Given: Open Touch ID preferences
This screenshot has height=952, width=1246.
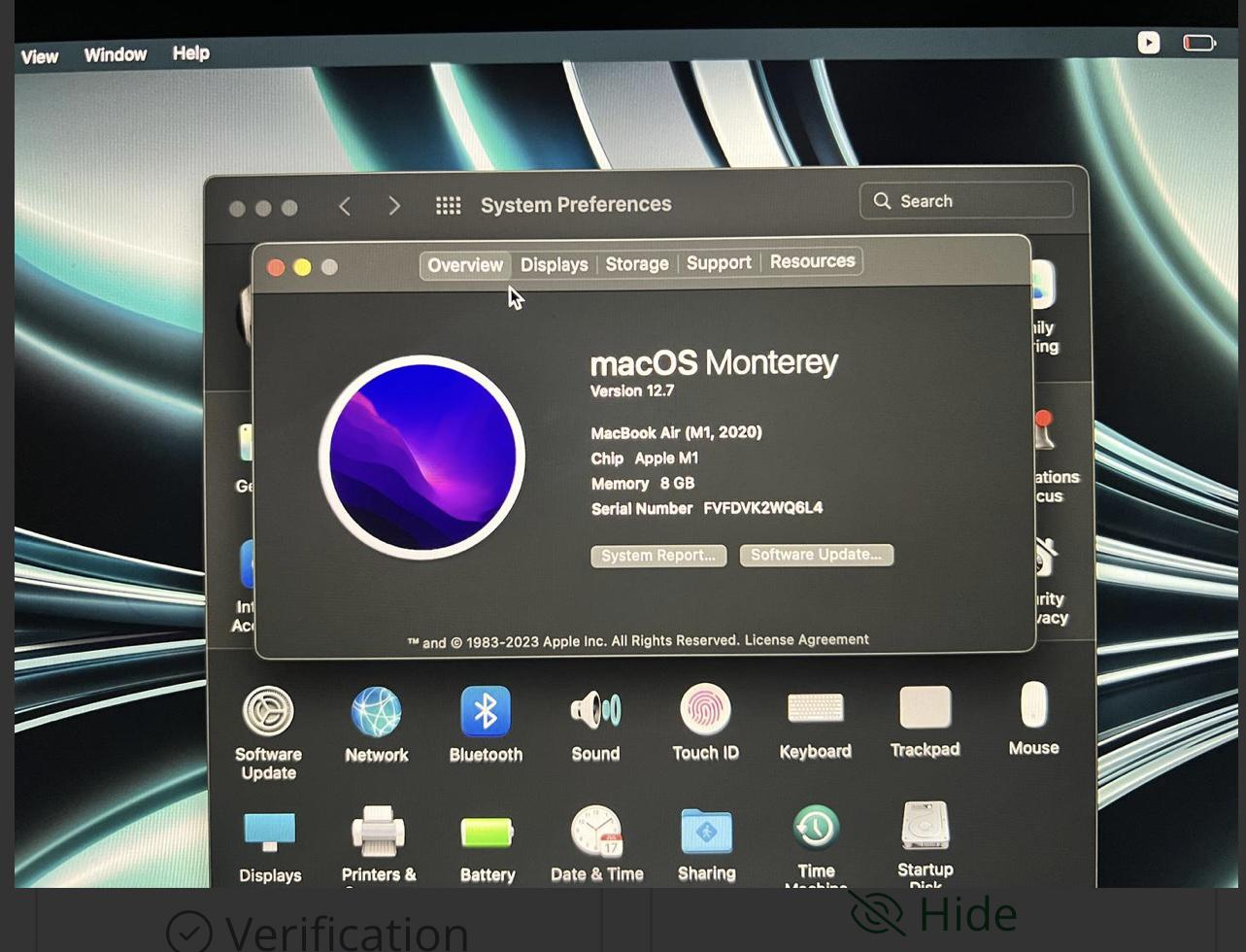Looking at the screenshot, I should tap(705, 722).
